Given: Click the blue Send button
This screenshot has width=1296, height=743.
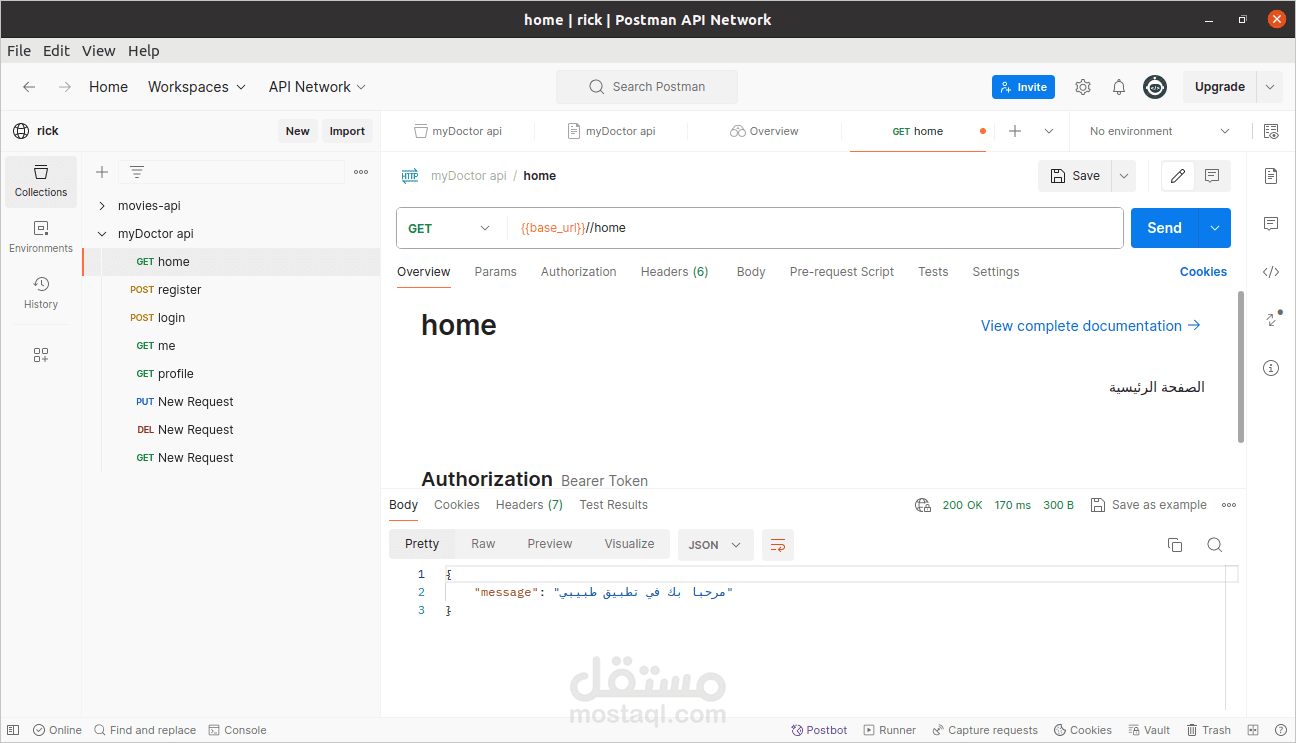Looking at the screenshot, I should [x=1165, y=228].
